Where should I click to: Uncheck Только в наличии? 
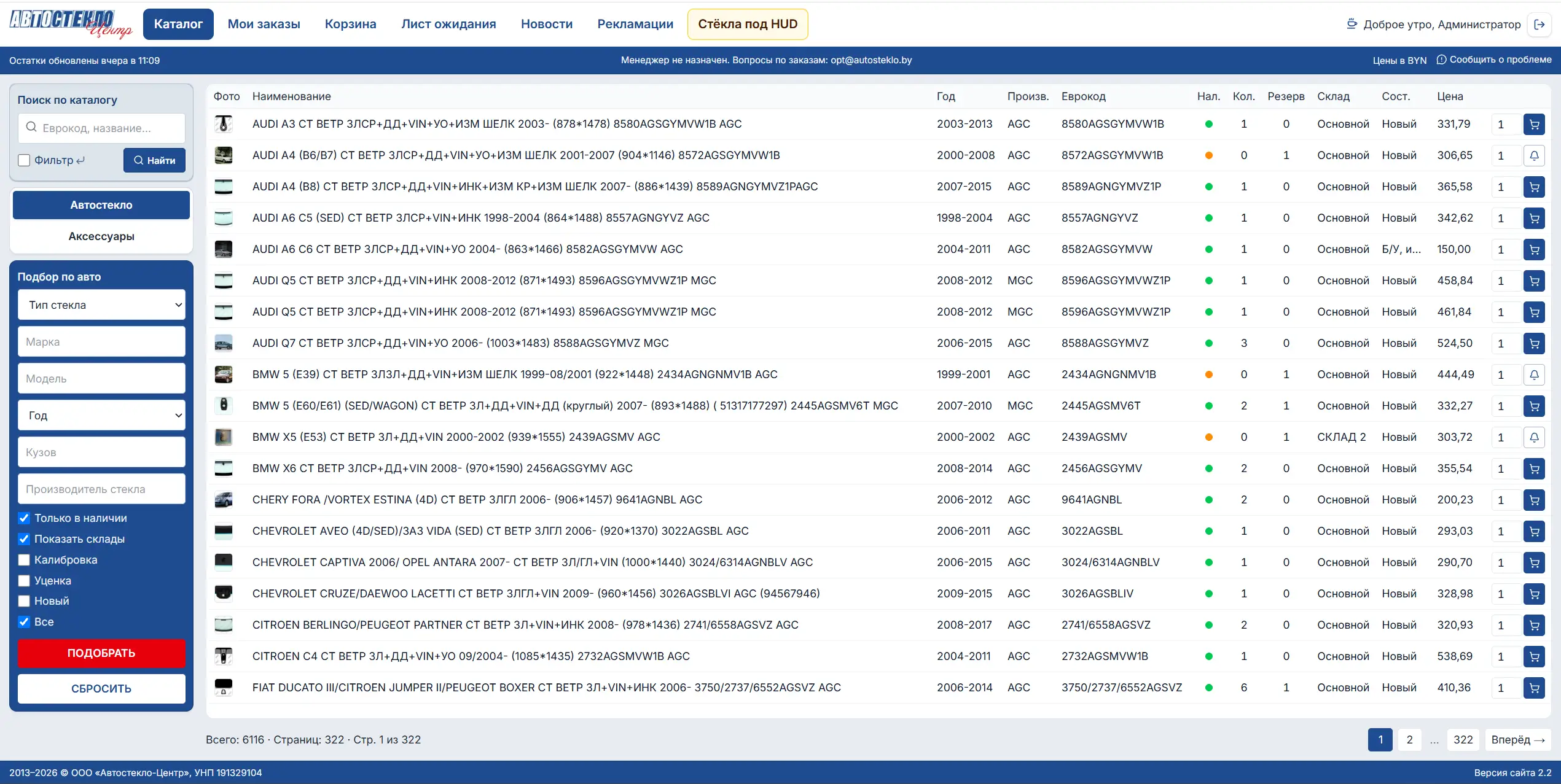(x=24, y=518)
